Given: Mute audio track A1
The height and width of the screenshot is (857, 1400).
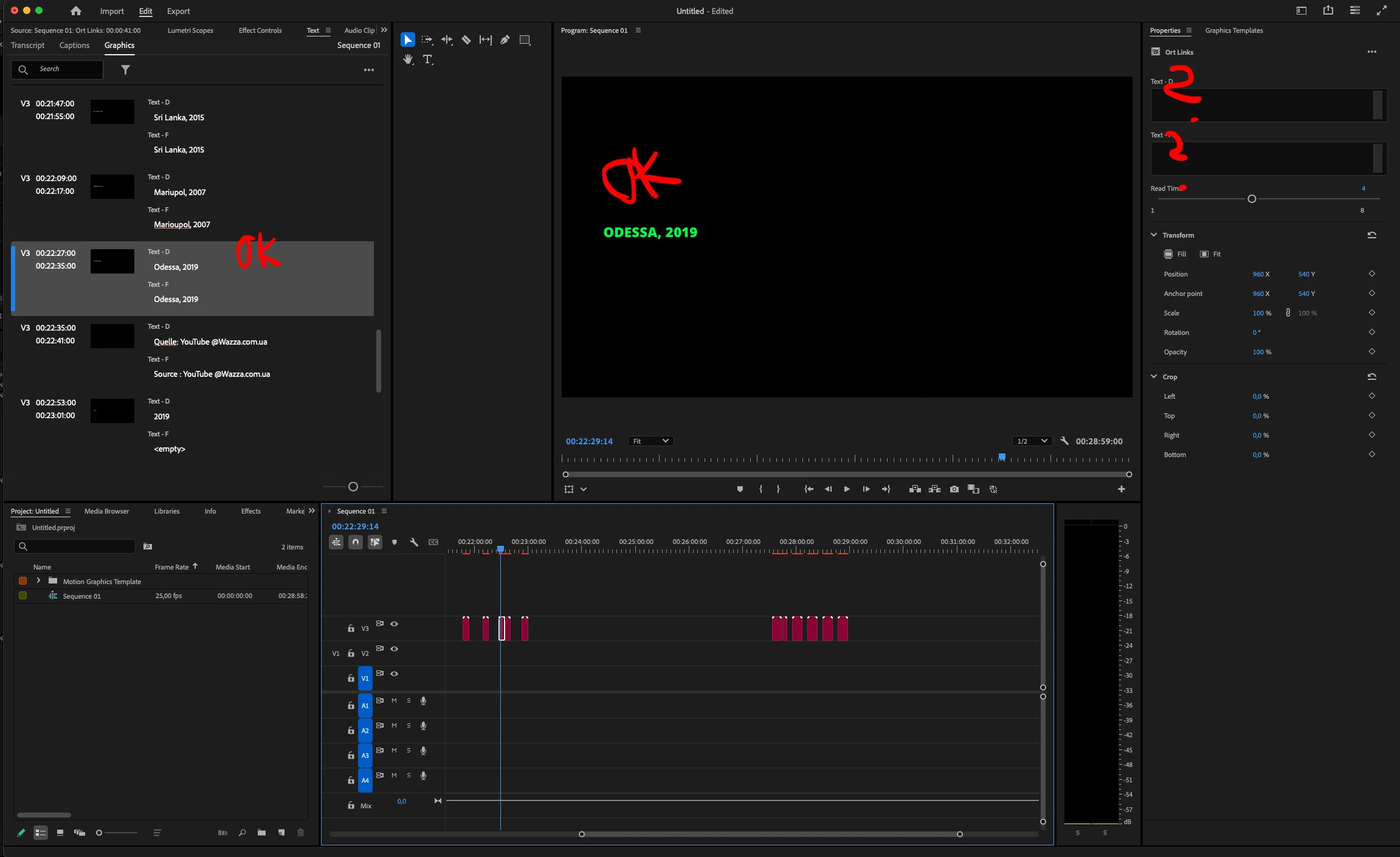Looking at the screenshot, I should 394,701.
